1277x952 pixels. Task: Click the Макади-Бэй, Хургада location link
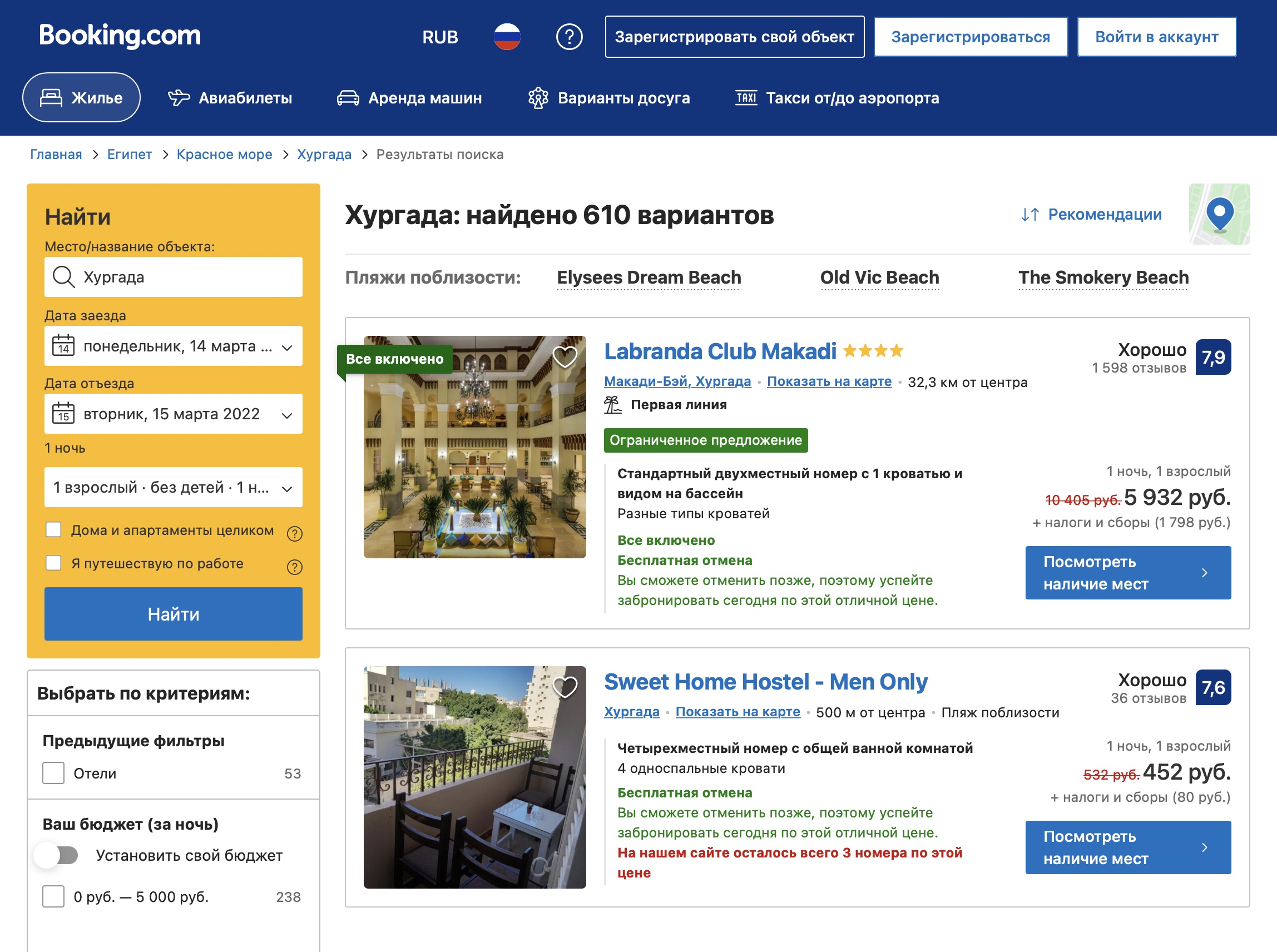677,381
